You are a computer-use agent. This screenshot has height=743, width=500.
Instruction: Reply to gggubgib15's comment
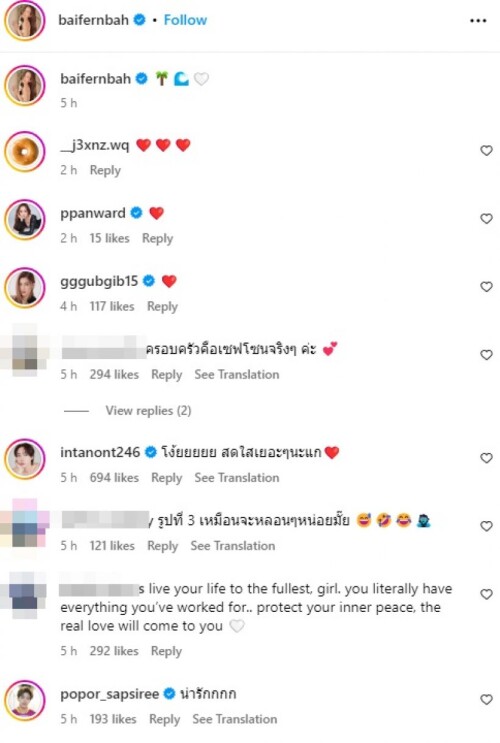(x=162, y=307)
